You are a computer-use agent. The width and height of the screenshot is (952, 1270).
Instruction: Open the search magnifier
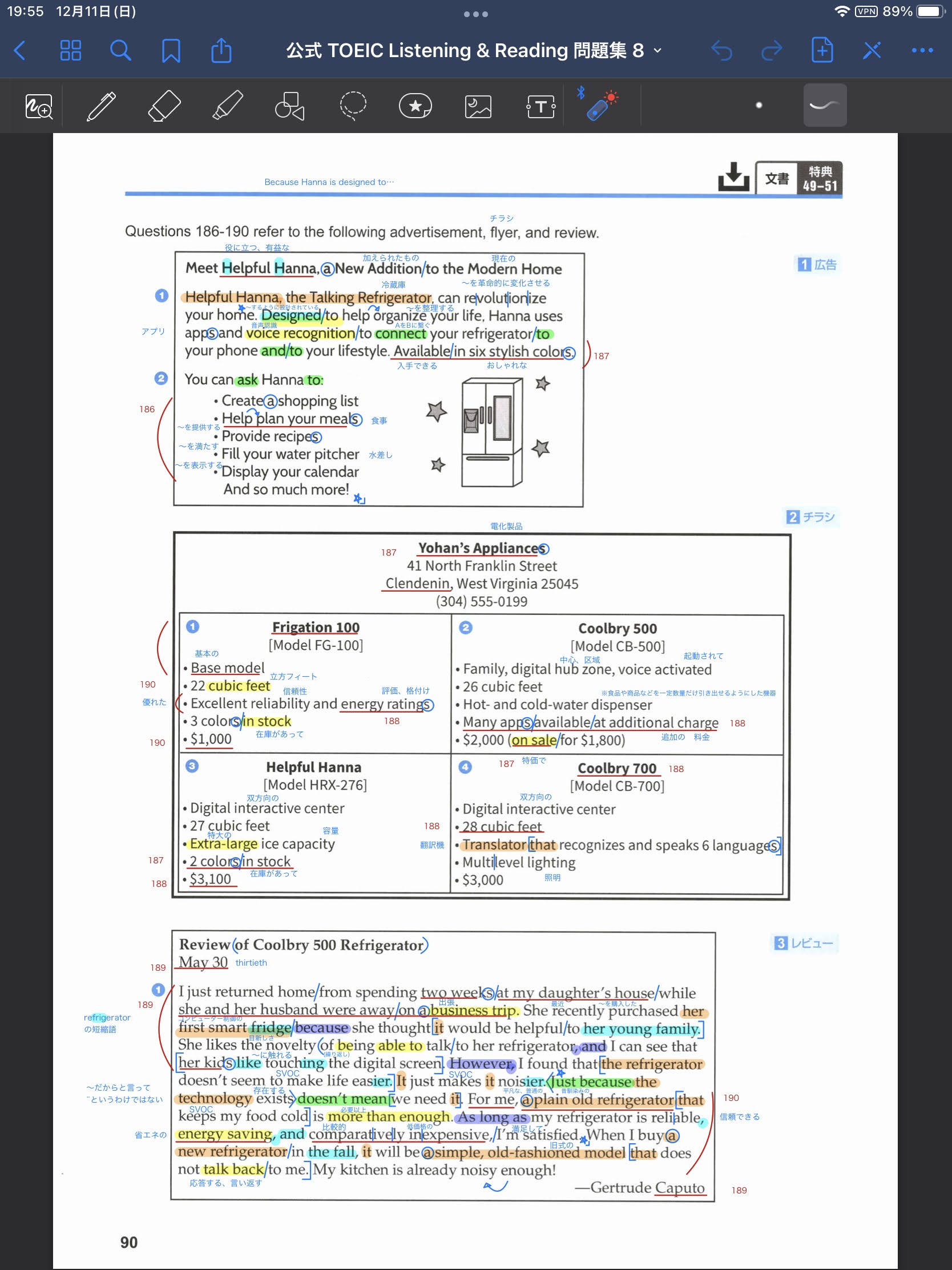[x=120, y=50]
